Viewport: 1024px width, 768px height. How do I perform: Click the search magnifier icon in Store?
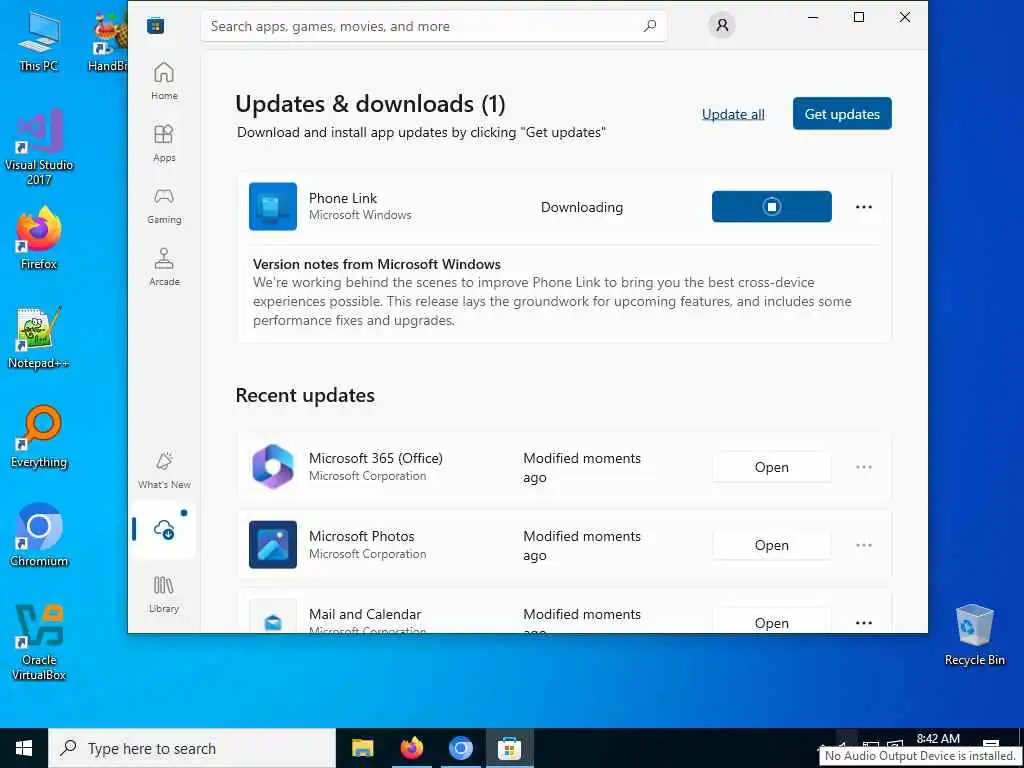tap(650, 25)
